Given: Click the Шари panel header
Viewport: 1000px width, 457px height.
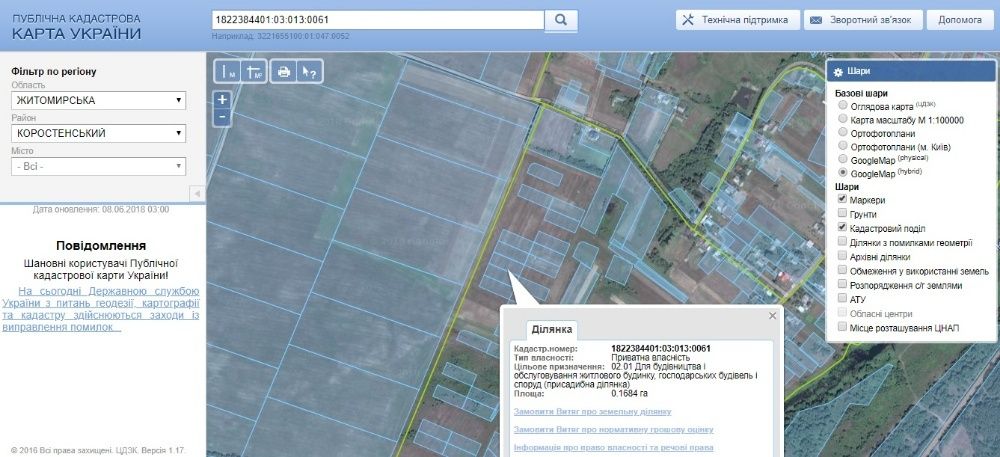Looking at the screenshot, I should tap(911, 71).
